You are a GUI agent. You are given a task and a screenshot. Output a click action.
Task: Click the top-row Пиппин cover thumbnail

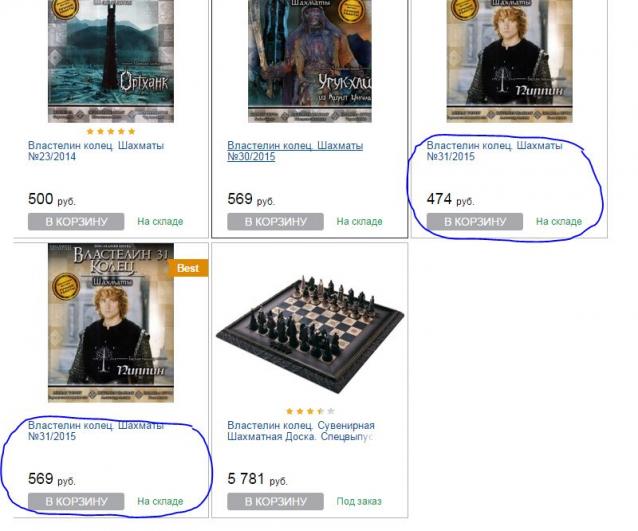[509, 61]
